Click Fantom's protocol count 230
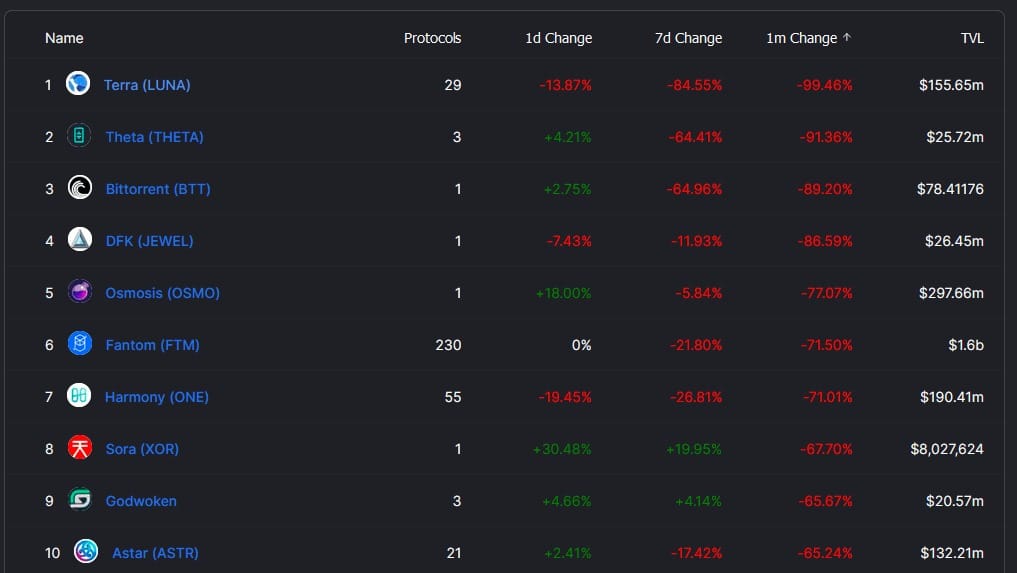1017x573 pixels. point(448,345)
